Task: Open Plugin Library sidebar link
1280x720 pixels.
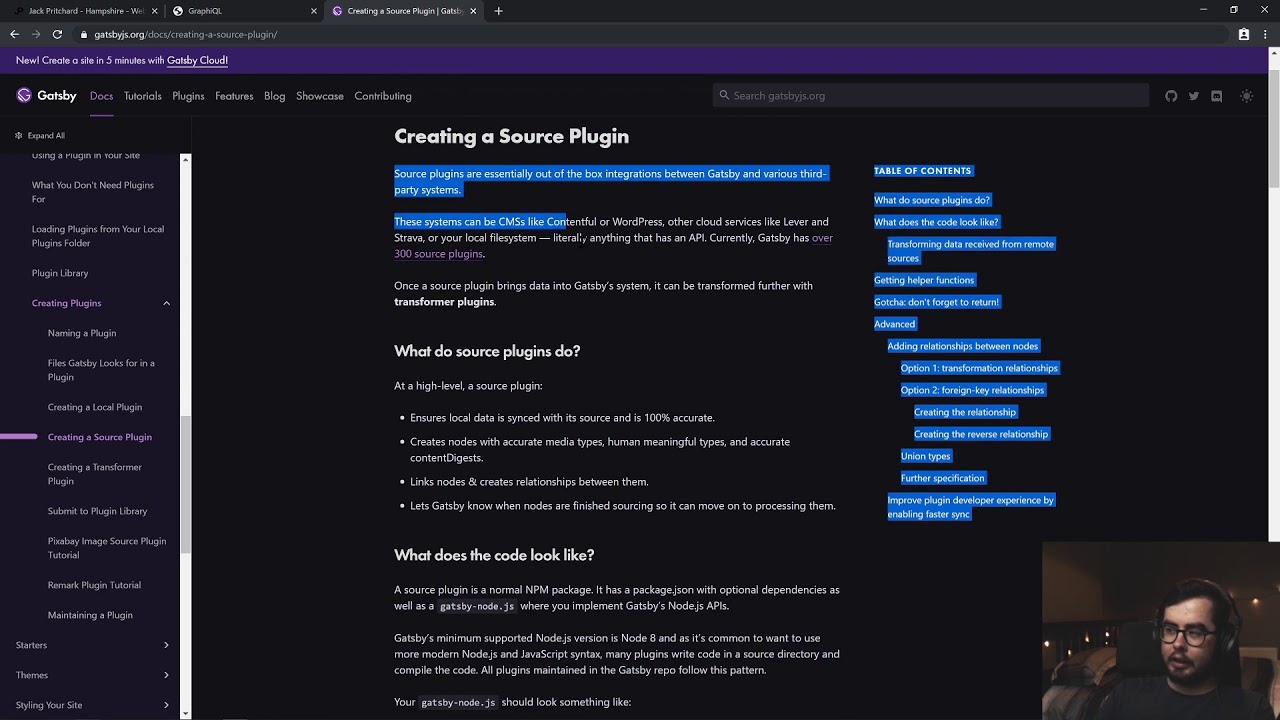Action: pyautogui.click(x=60, y=273)
